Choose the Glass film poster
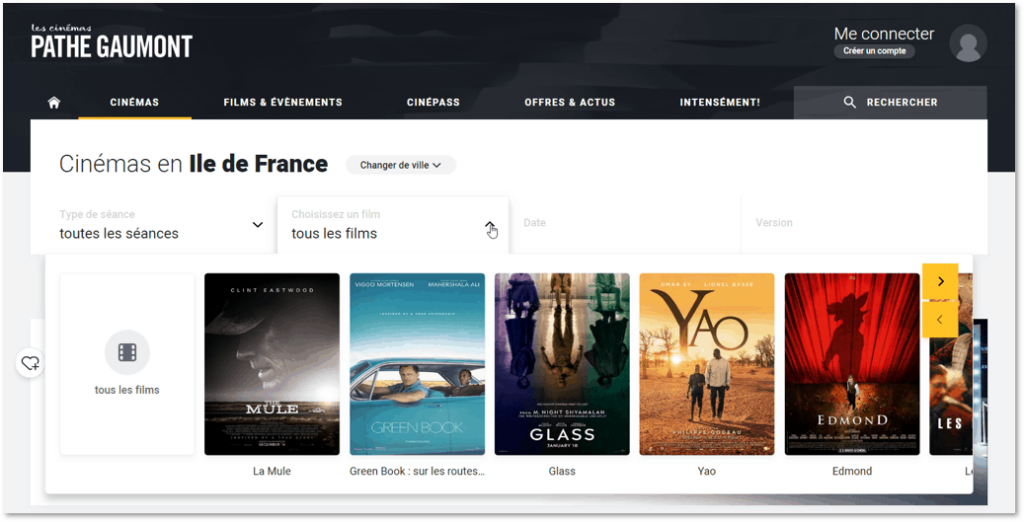 562,364
